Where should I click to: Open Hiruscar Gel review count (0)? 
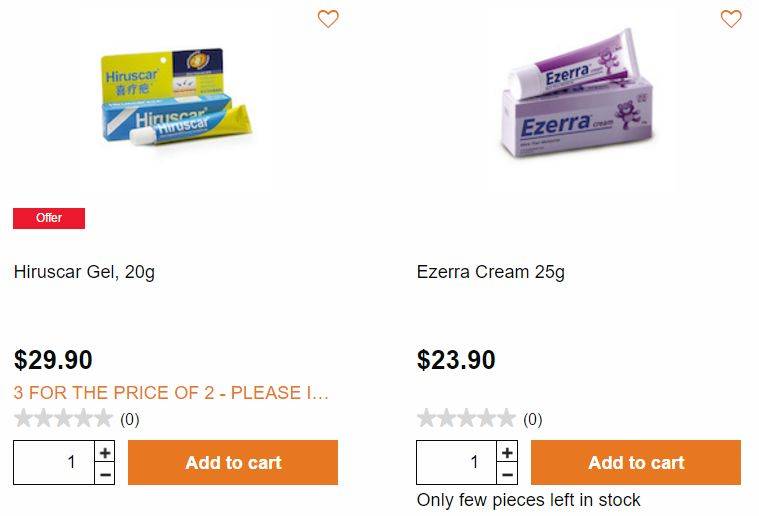click(x=130, y=419)
